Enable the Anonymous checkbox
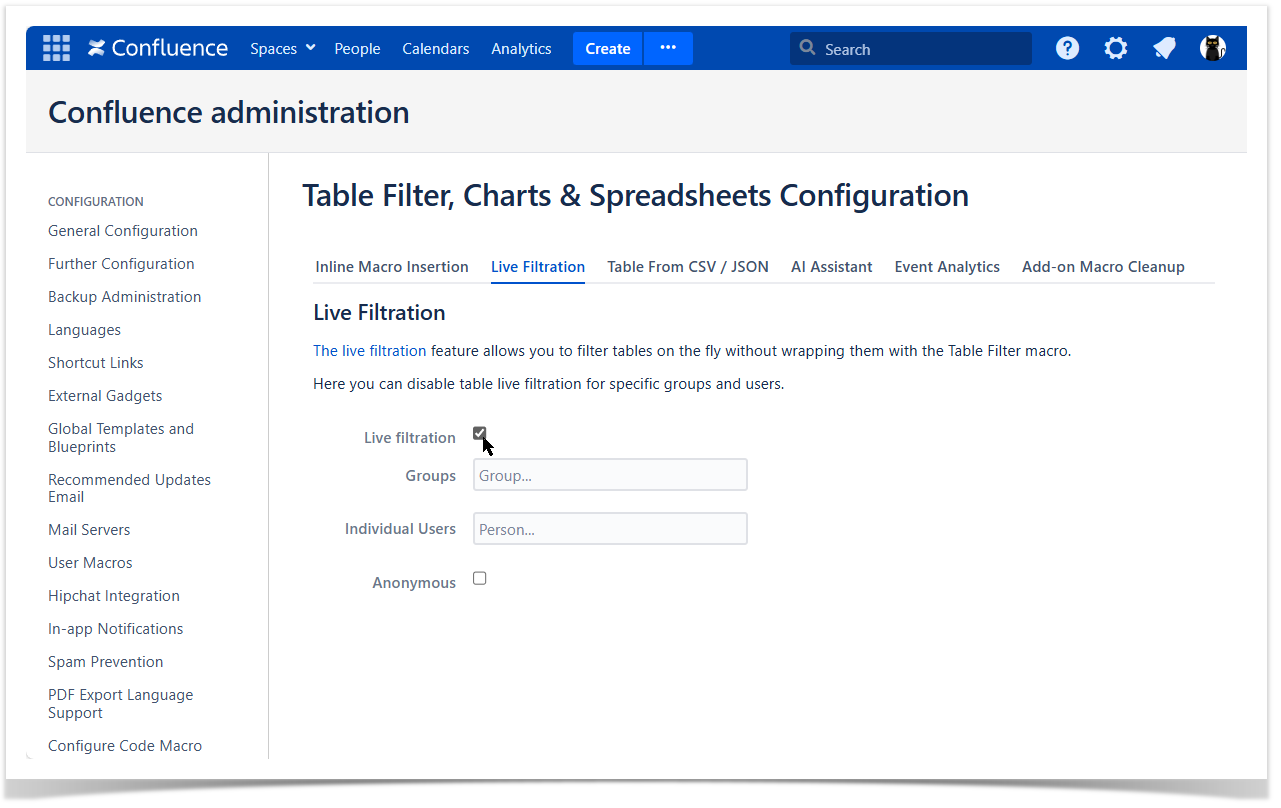This screenshot has height=808, width=1281. (480, 578)
